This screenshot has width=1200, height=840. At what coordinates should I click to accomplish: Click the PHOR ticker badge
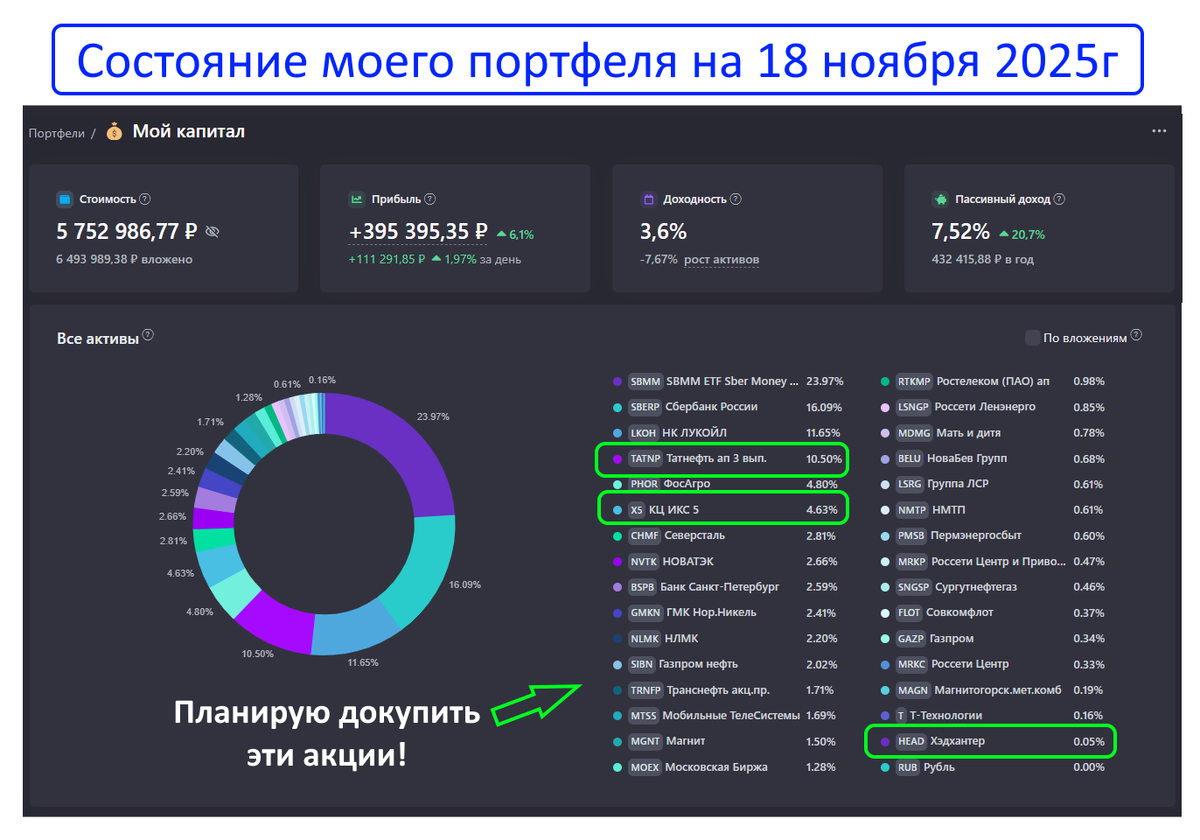(x=644, y=484)
